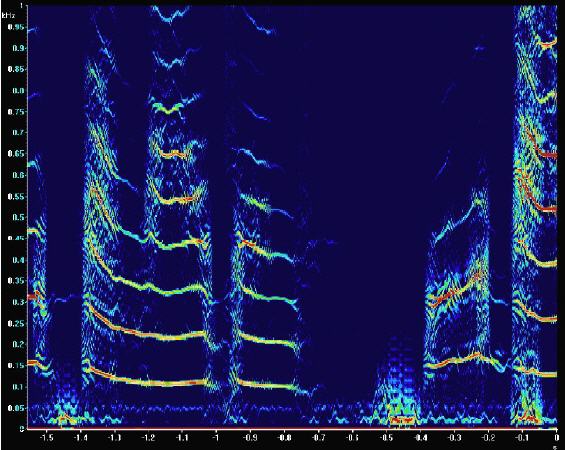Click the 0.95 frequency axis label
Image resolution: width=565 pixels, height=450 pixels.
tap(16, 27)
